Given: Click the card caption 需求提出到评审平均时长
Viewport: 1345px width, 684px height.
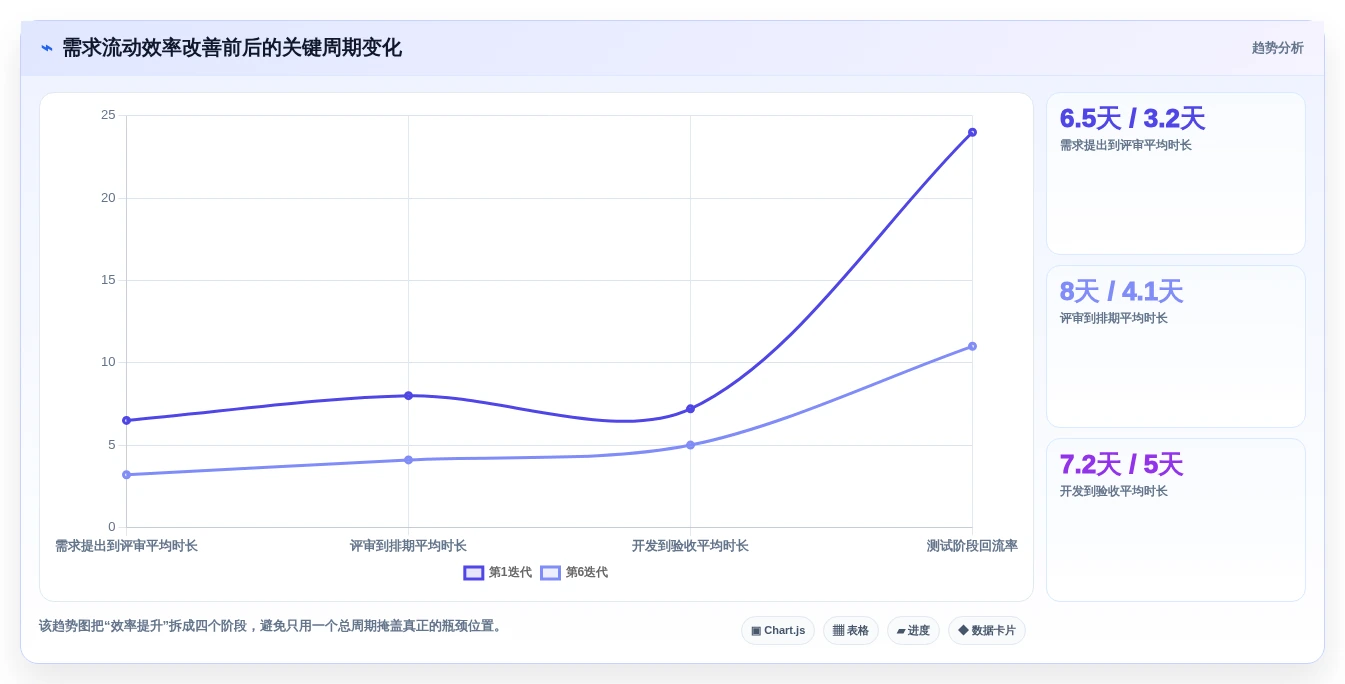Looking at the screenshot, I should click(x=1126, y=145).
